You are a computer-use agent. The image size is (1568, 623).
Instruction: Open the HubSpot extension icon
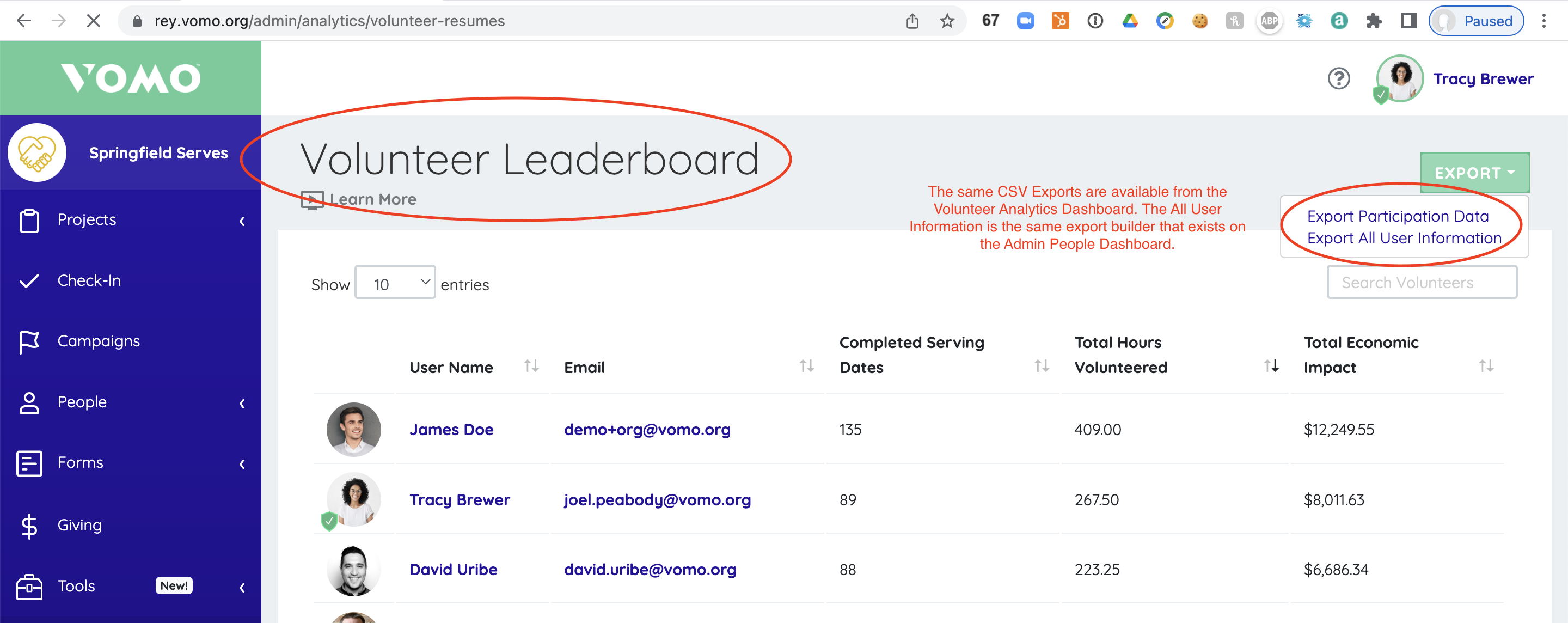pyautogui.click(x=1061, y=21)
